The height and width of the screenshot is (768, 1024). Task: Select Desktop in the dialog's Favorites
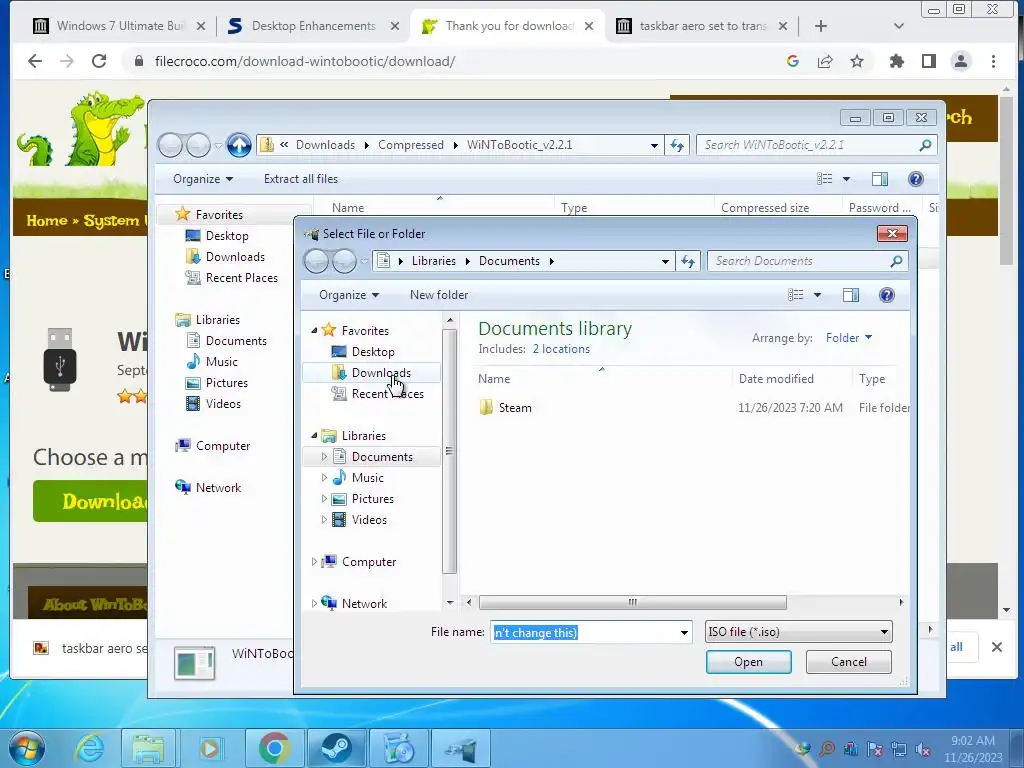point(372,351)
